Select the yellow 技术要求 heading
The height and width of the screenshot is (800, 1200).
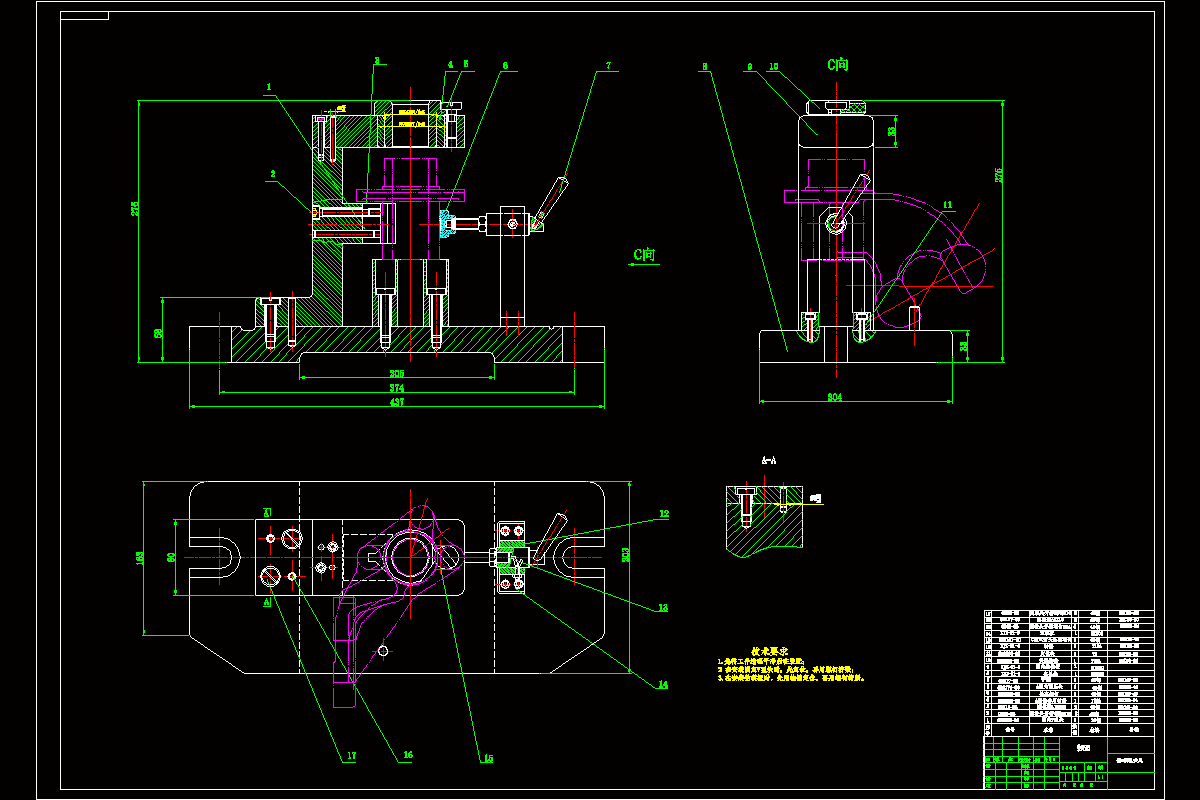(x=770, y=651)
